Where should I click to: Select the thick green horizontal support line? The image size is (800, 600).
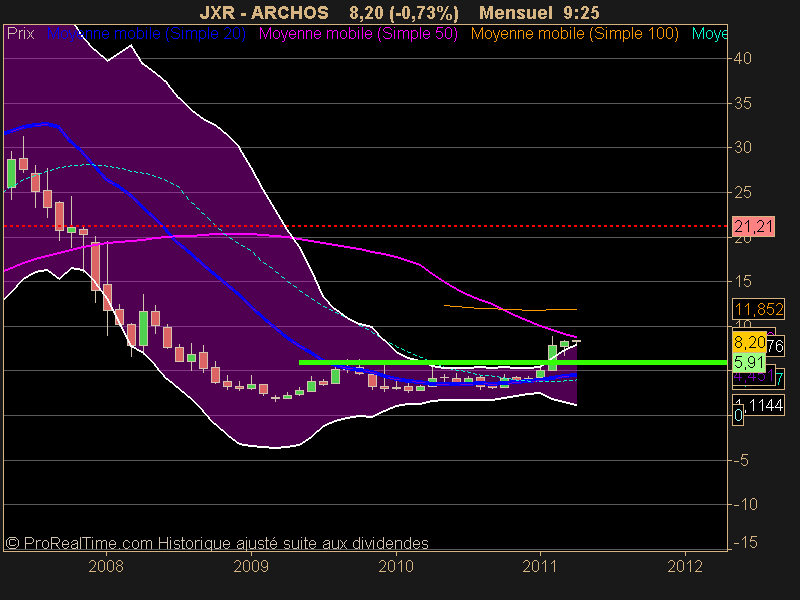click(513, 363)
